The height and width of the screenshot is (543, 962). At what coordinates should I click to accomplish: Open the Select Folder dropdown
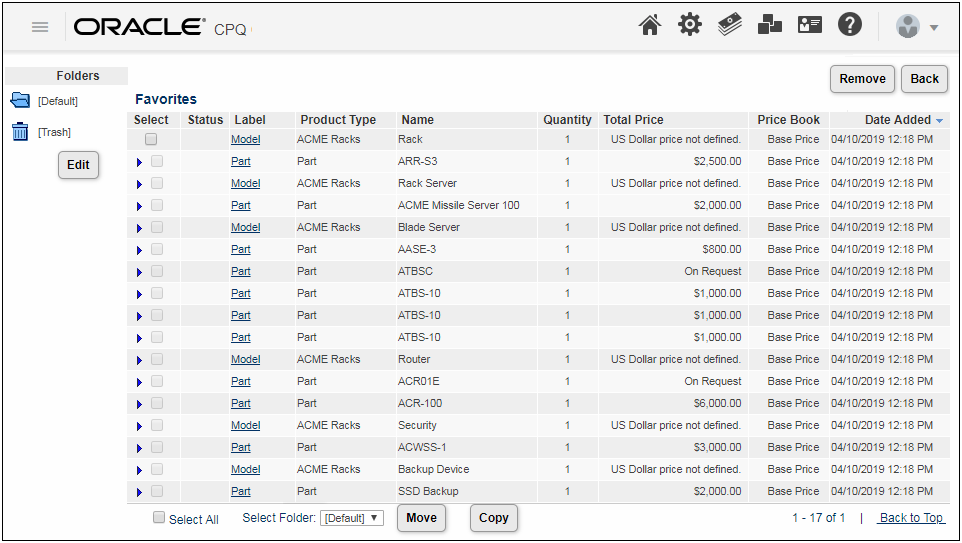pos(352,518)
